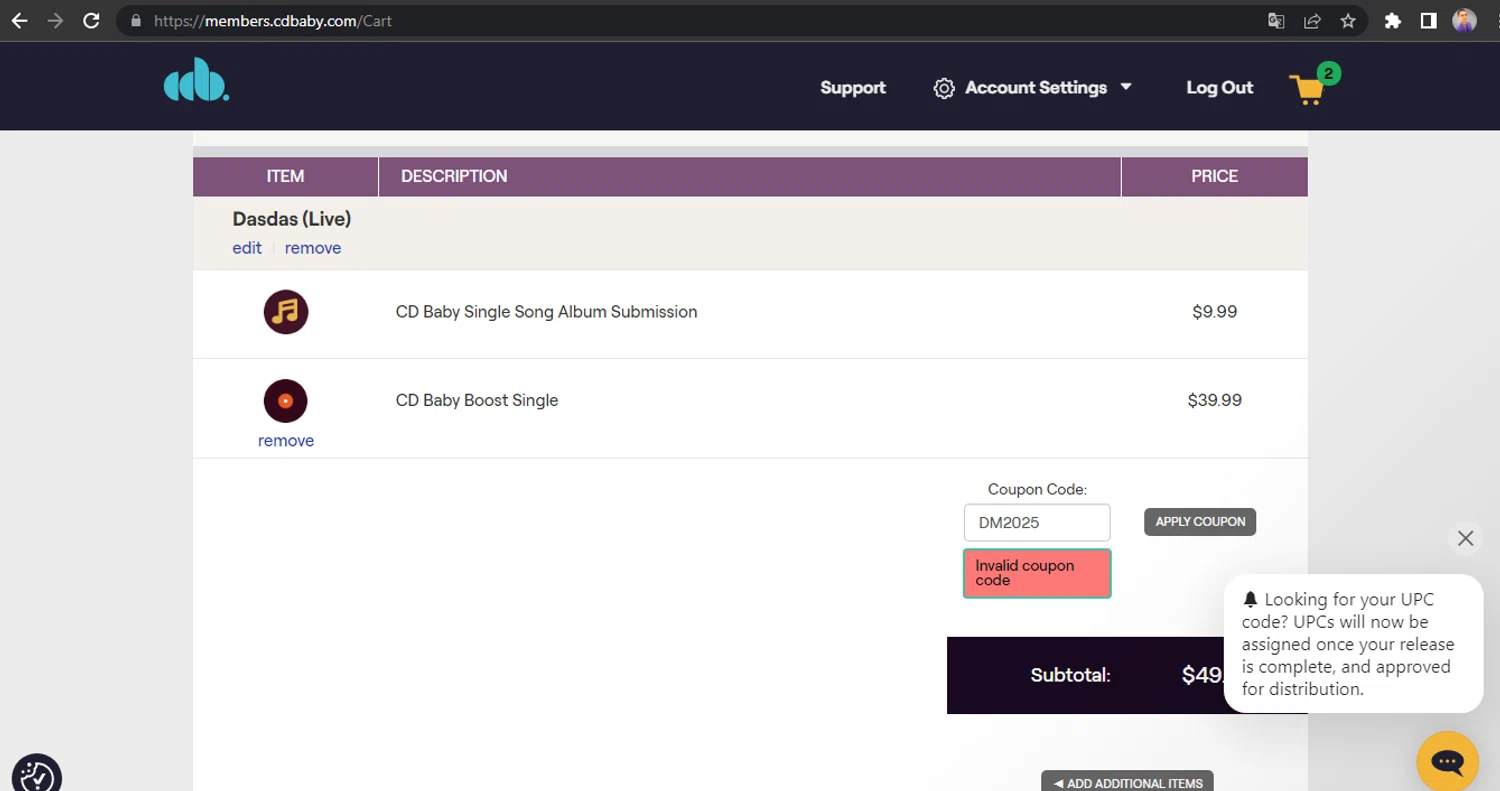Viewport: 1500px width, 791px height.
Task: Click the Dasdas (Live) release title
Action: click(292, 219)
